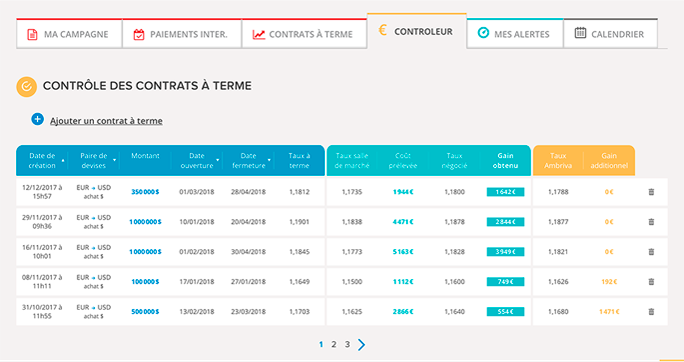This screenshot has height=362, width=684.
Task: Delete the 12/12/2017 contract via trash icon
Action: [651, 192]
